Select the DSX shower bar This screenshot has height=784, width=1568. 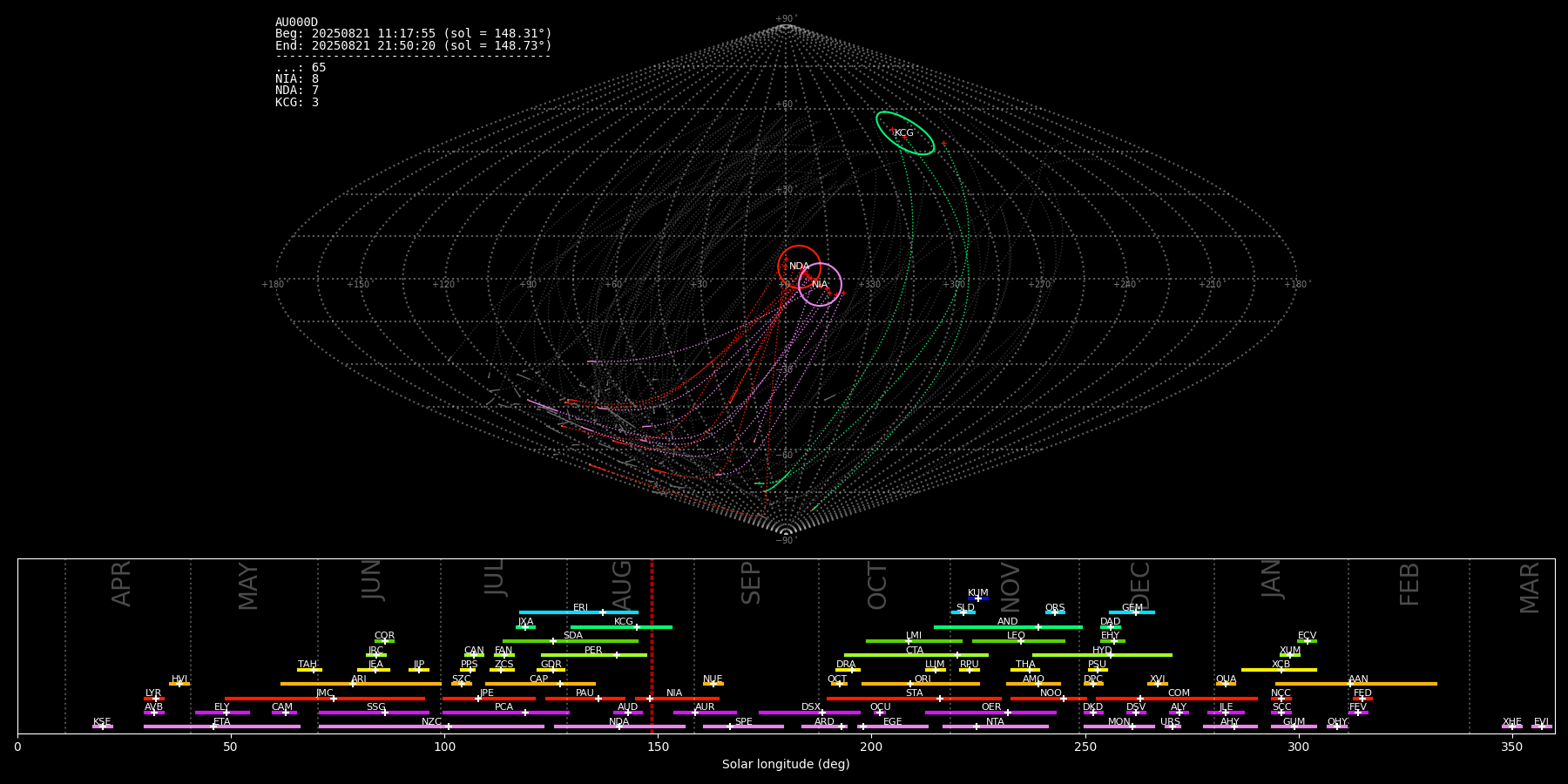[x=809, y=713]
